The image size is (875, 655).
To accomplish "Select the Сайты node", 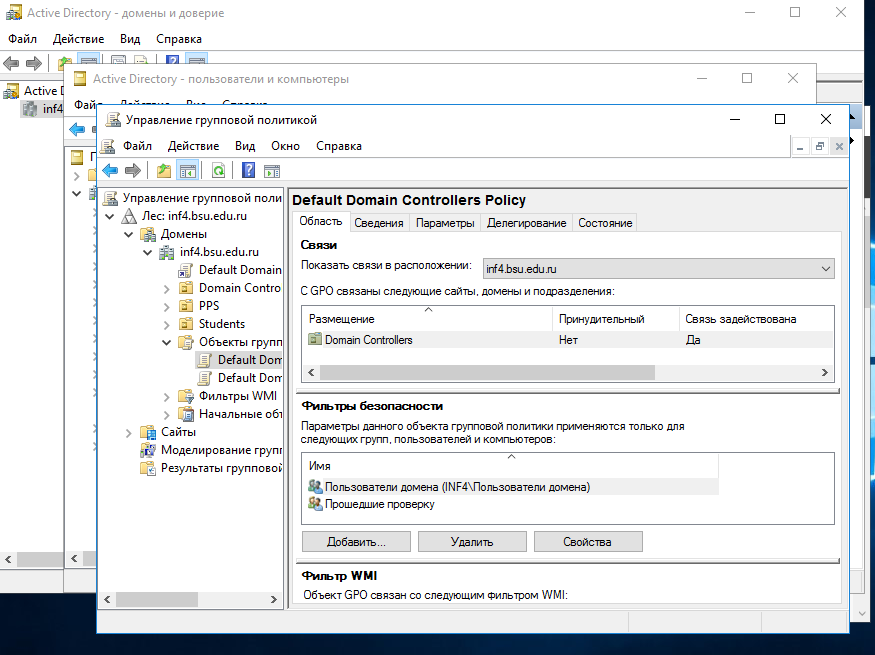I will pyautogui.click(x=178, y=432).
